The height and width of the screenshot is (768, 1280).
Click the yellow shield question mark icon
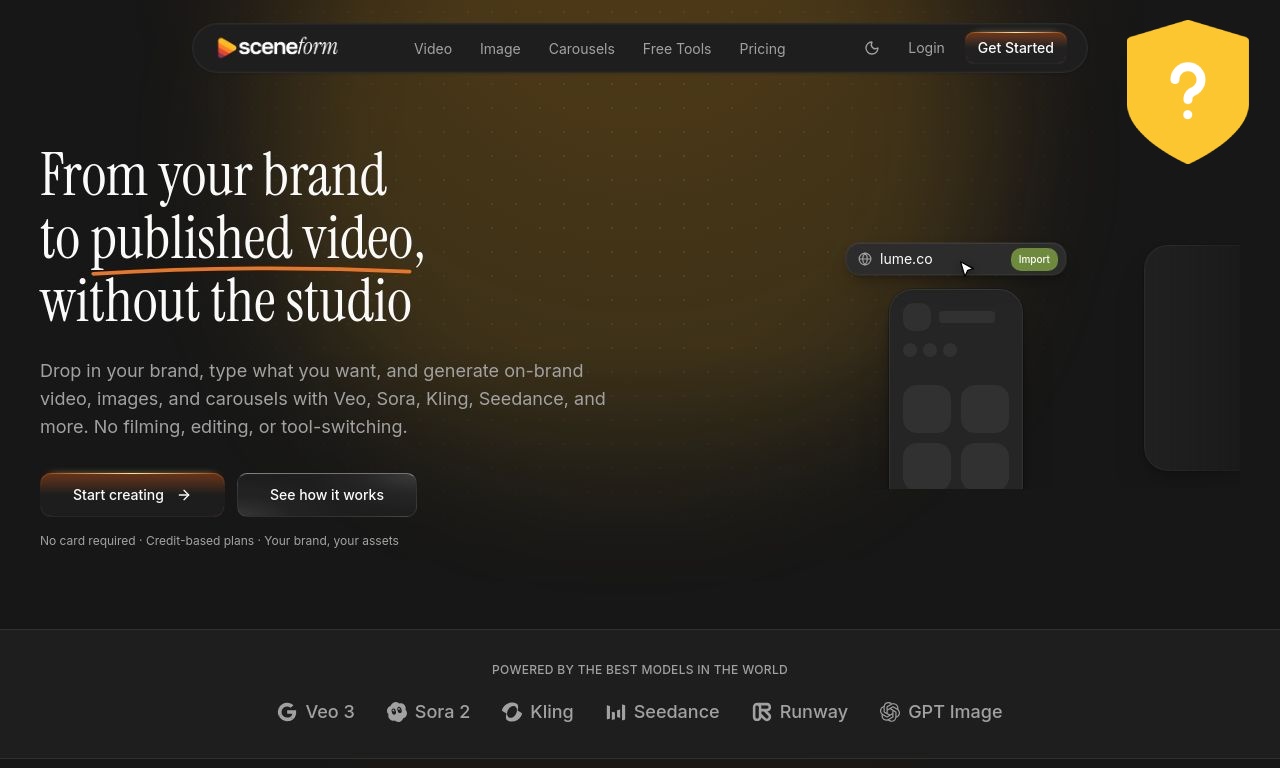(1188, 91)
